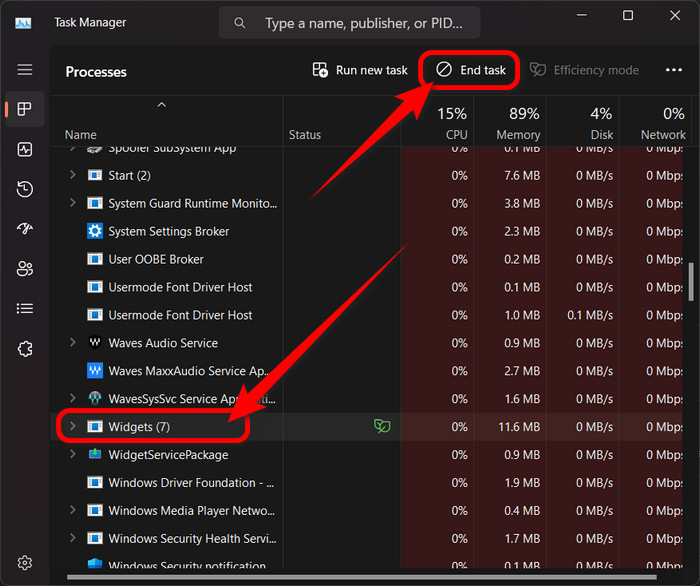This screenshot has width=700, height=586.
Task: Expand Windows Security Health Service row
Action: (x=72, y=538)
